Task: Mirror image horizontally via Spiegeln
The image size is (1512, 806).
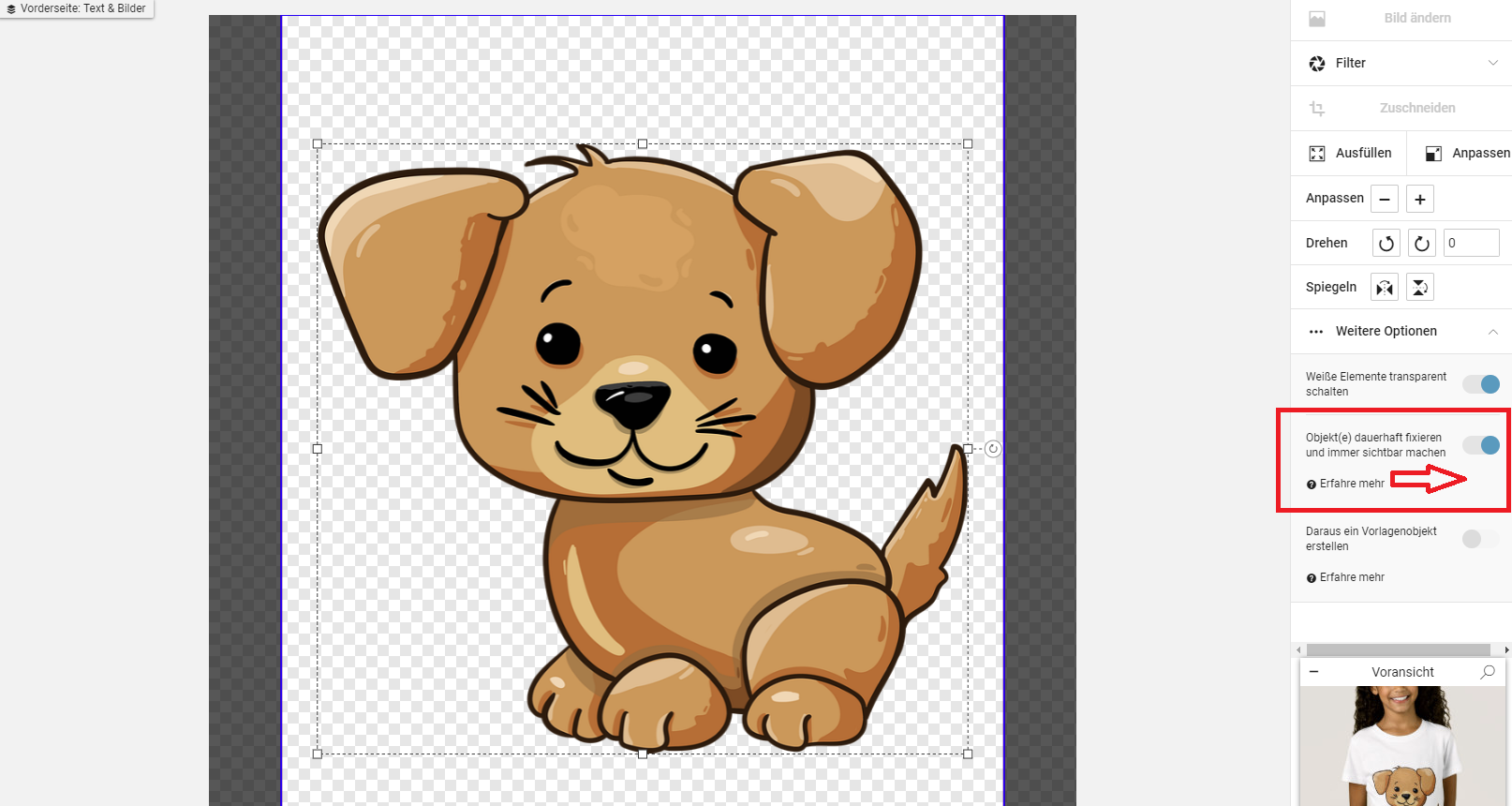Action: coord(1385,288)
